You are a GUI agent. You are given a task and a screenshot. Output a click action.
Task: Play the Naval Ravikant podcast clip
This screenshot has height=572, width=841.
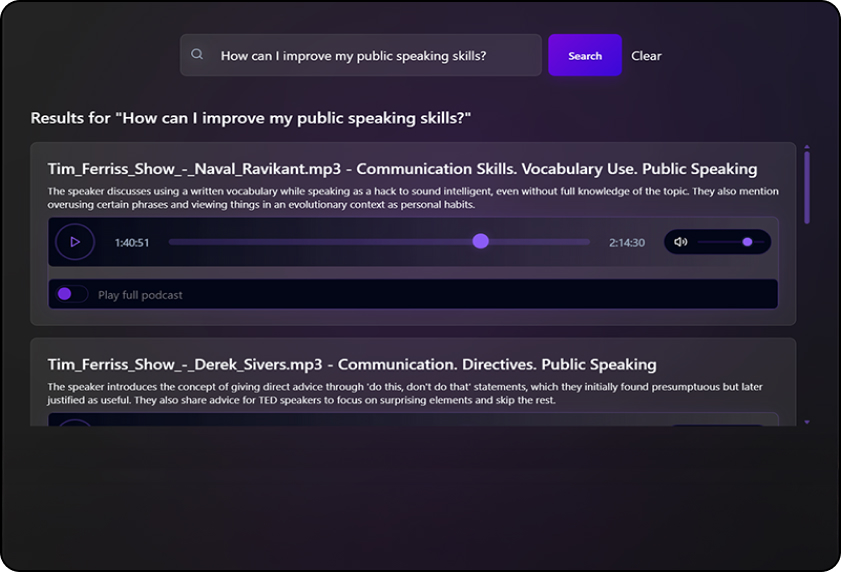coord(75,242)
